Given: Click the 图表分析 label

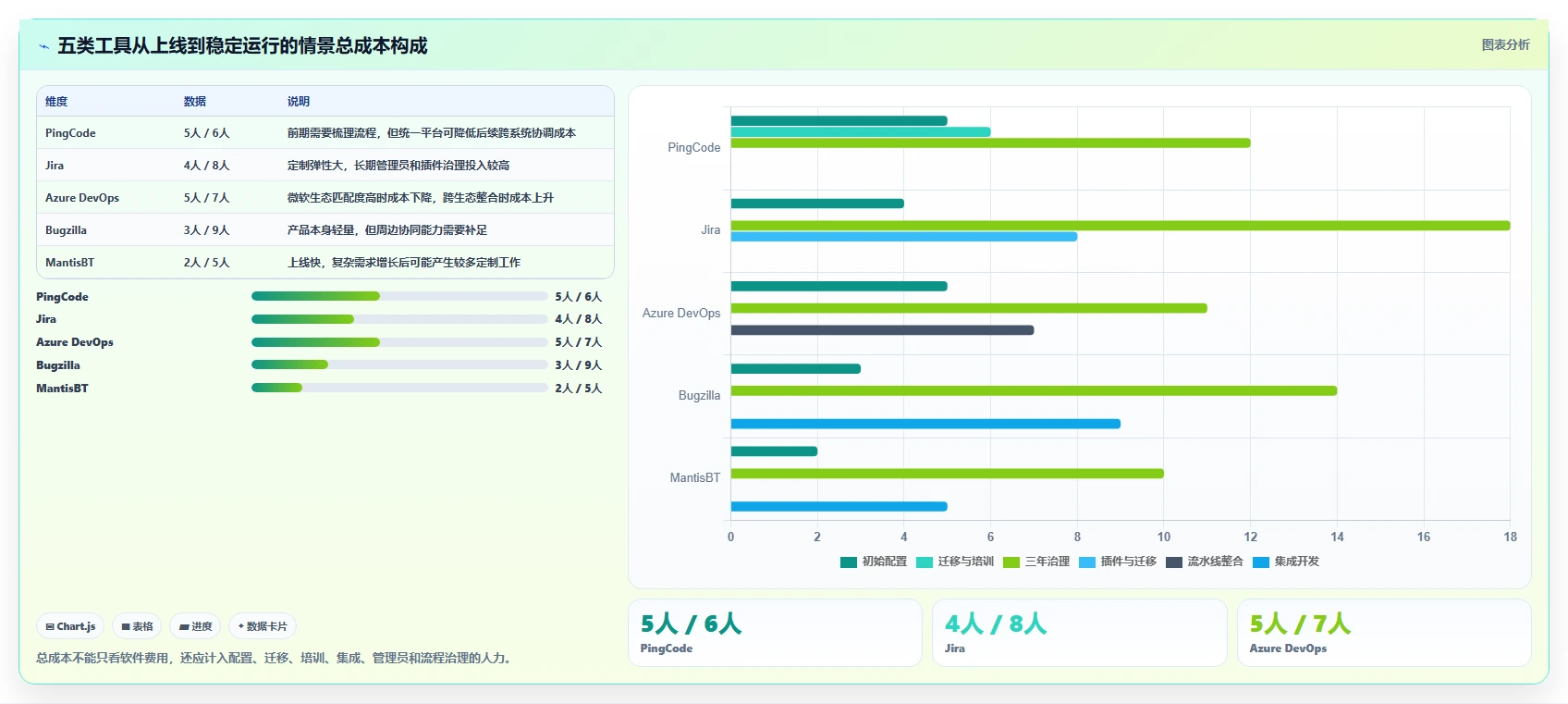Looking at the screenshot, I should [1505, 44].
